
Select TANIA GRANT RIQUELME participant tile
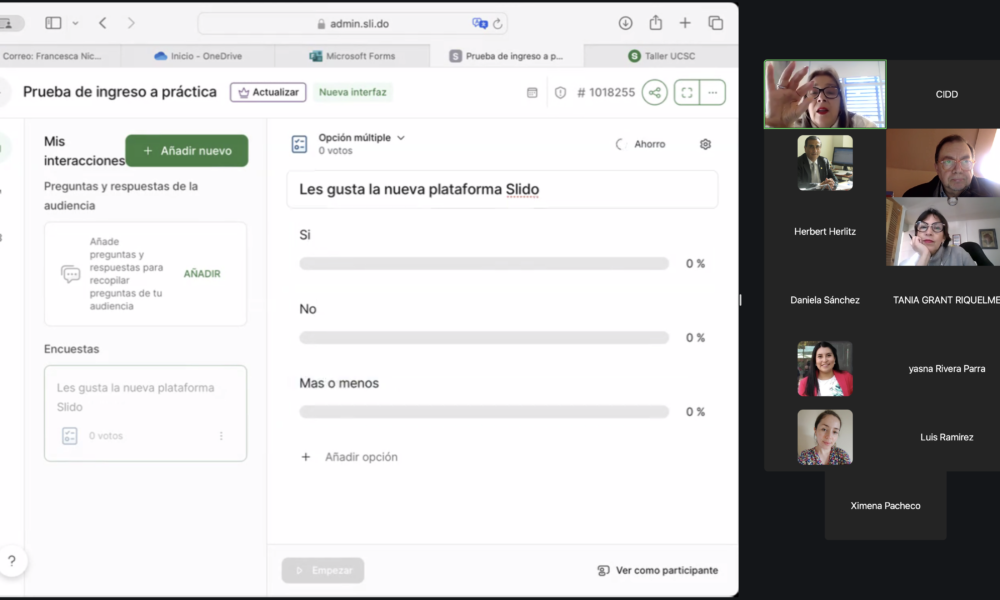pos(946,300)
